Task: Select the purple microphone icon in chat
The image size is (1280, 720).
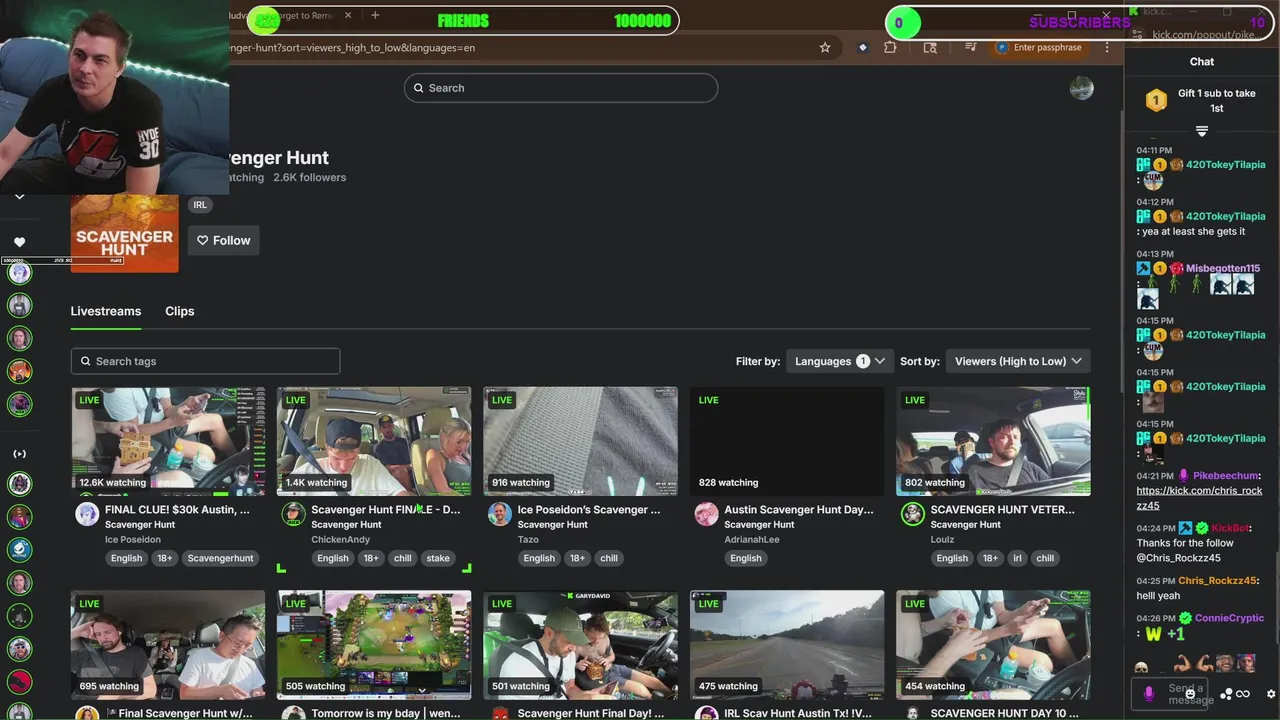Action: [x=1149, y=692]
